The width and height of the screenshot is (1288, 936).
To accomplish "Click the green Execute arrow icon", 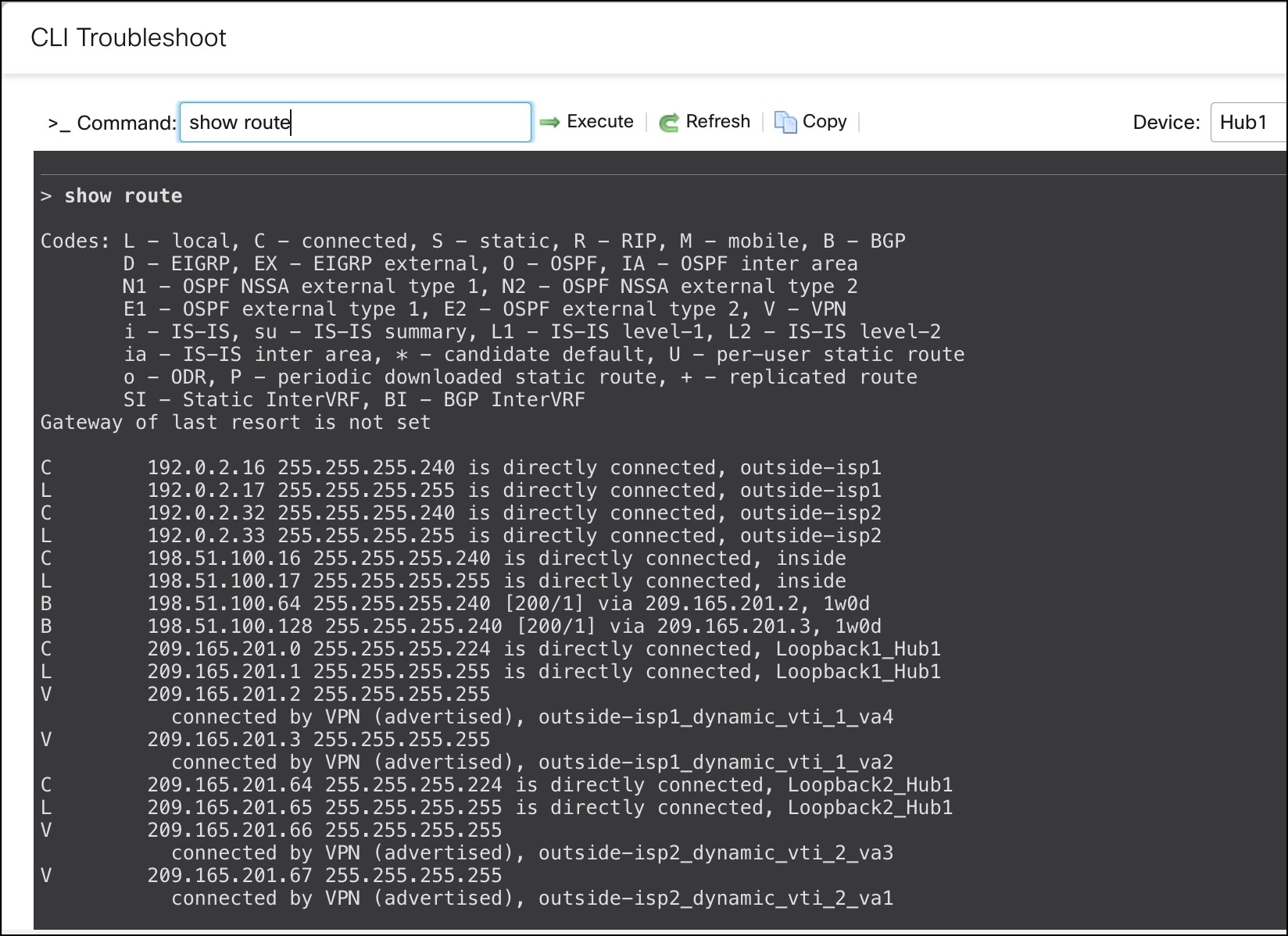I will pos(549,122).
